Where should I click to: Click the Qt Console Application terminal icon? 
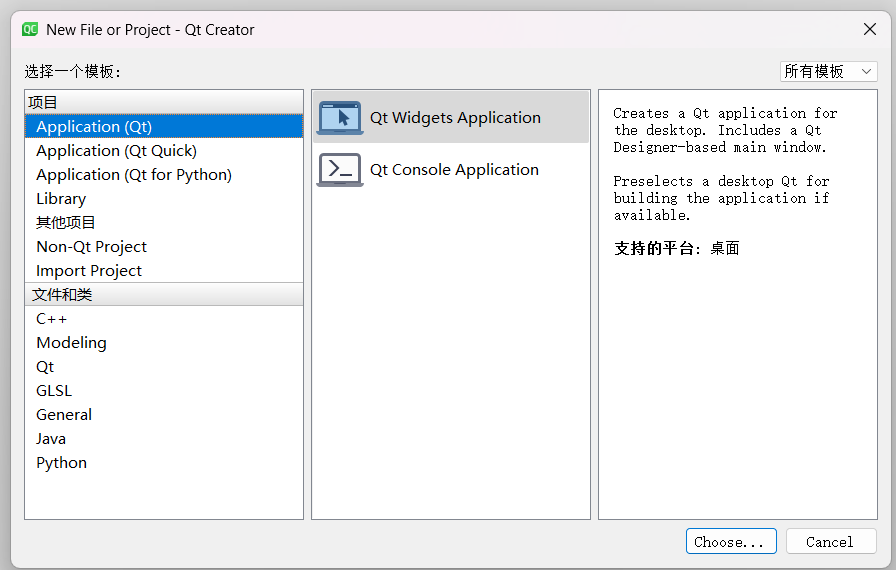[x=340, y=170]
